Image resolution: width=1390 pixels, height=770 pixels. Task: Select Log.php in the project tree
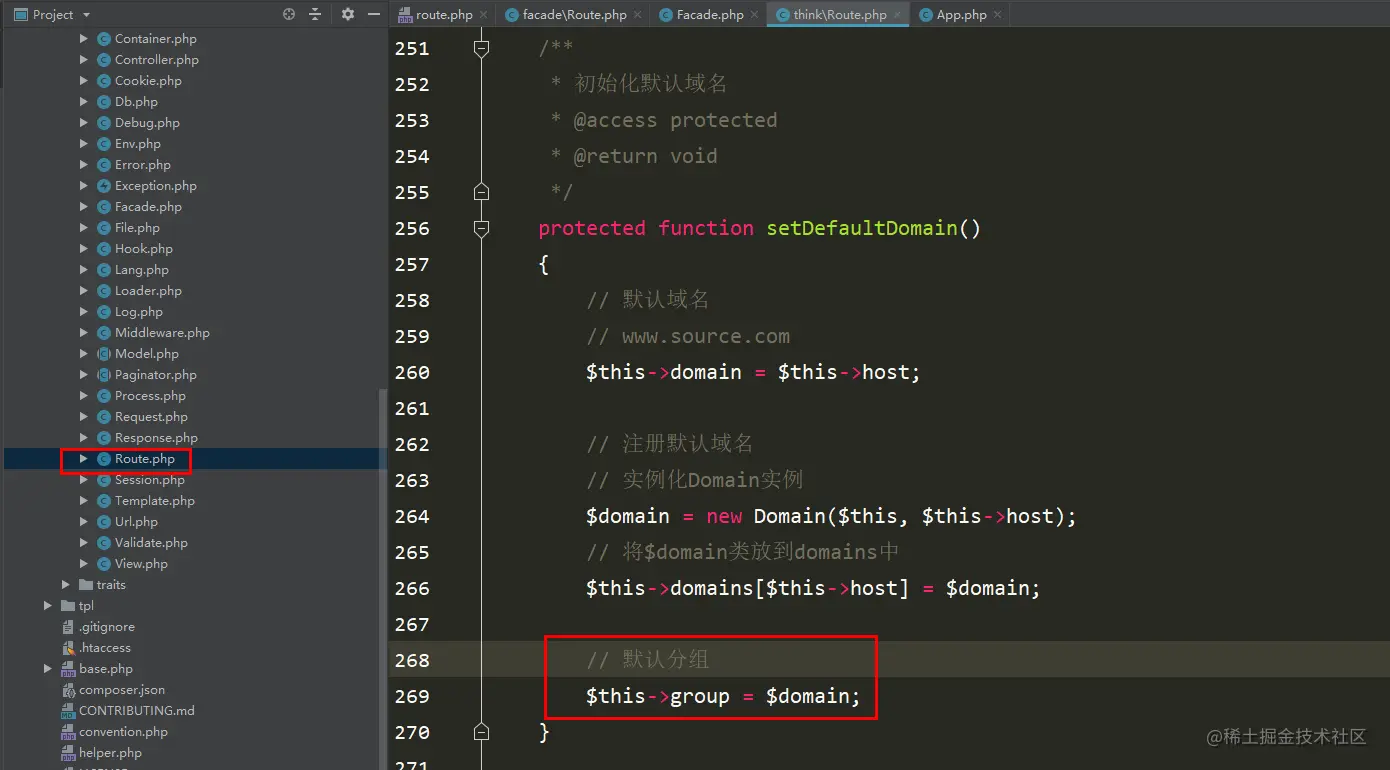[x=139, y=312]
